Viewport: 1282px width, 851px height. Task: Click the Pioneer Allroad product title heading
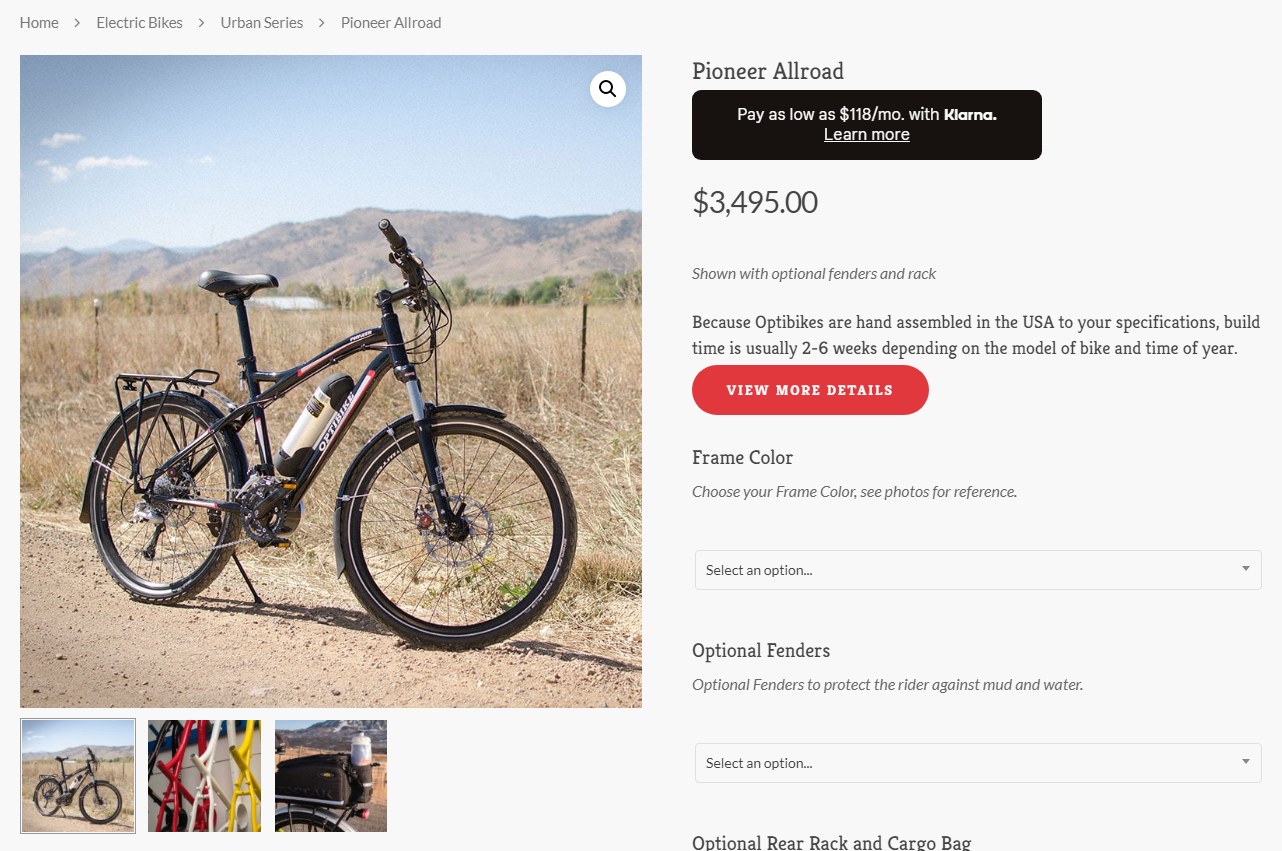tap(768, 71)
